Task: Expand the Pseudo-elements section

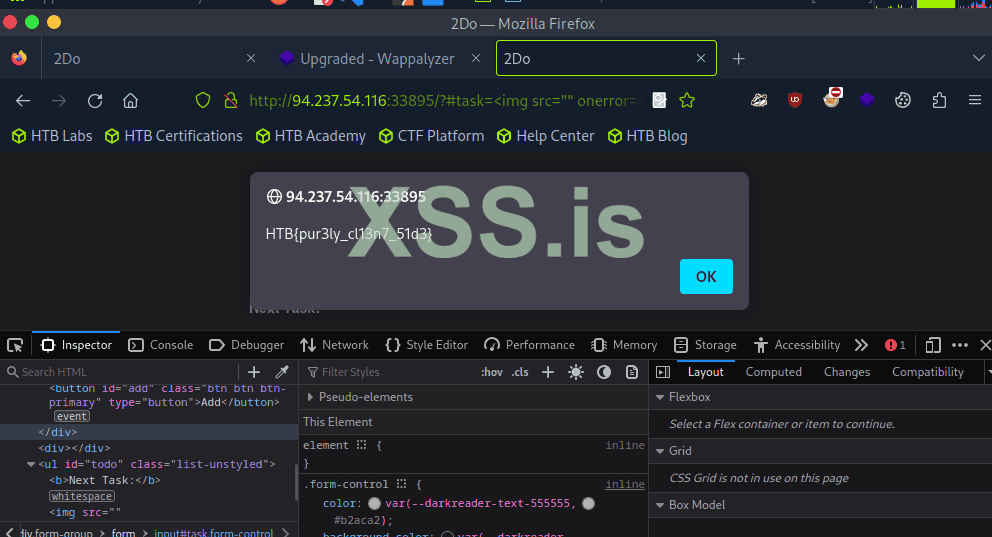Action: pos(310,397)
